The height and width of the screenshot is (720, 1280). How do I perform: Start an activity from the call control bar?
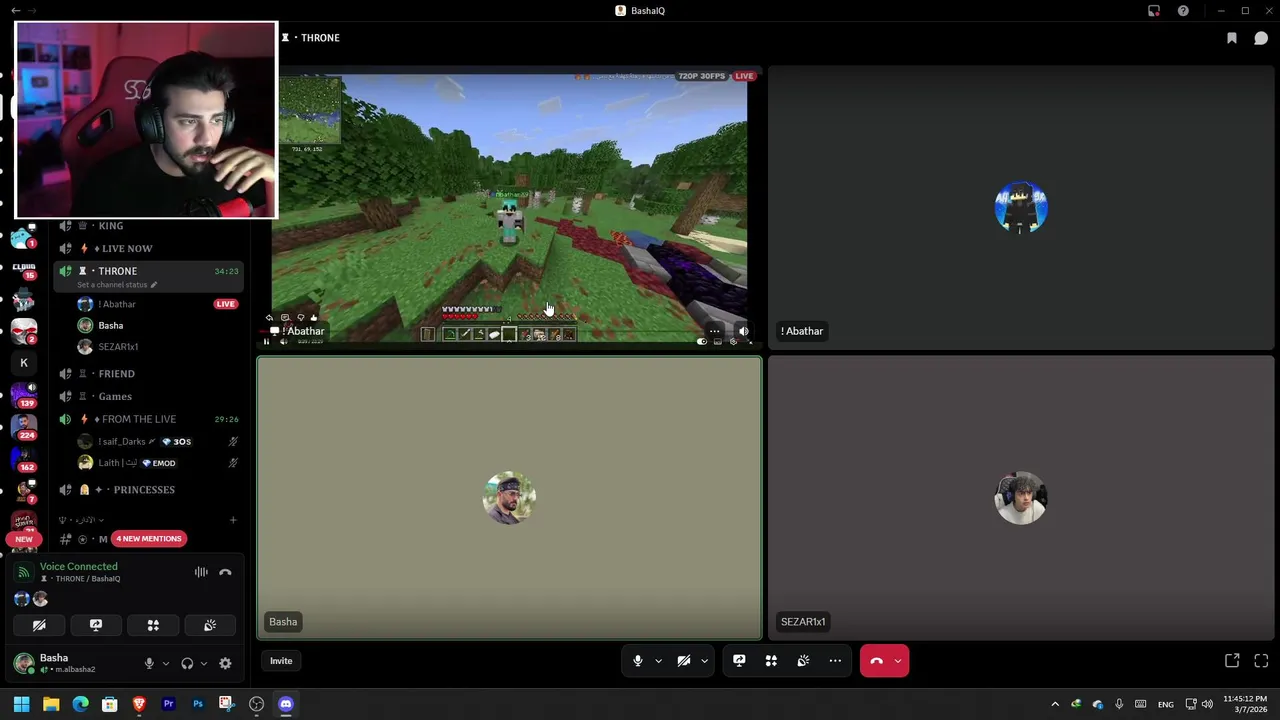[771, 661]
